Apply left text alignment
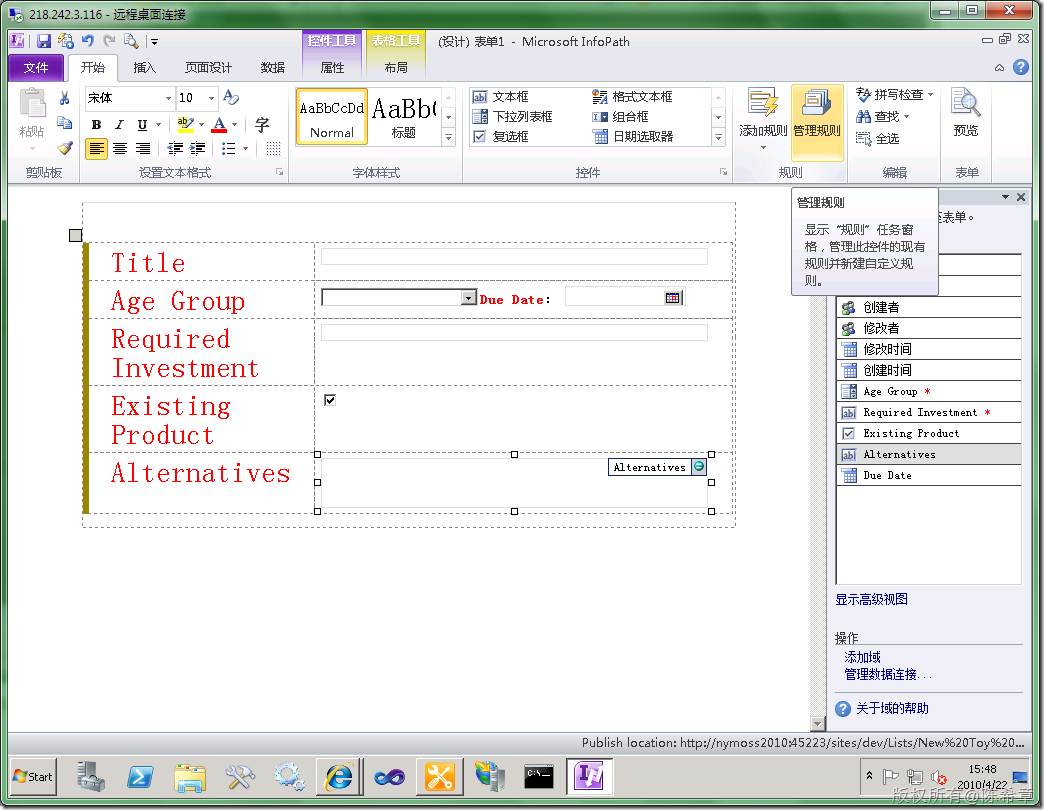 point(97,148)
